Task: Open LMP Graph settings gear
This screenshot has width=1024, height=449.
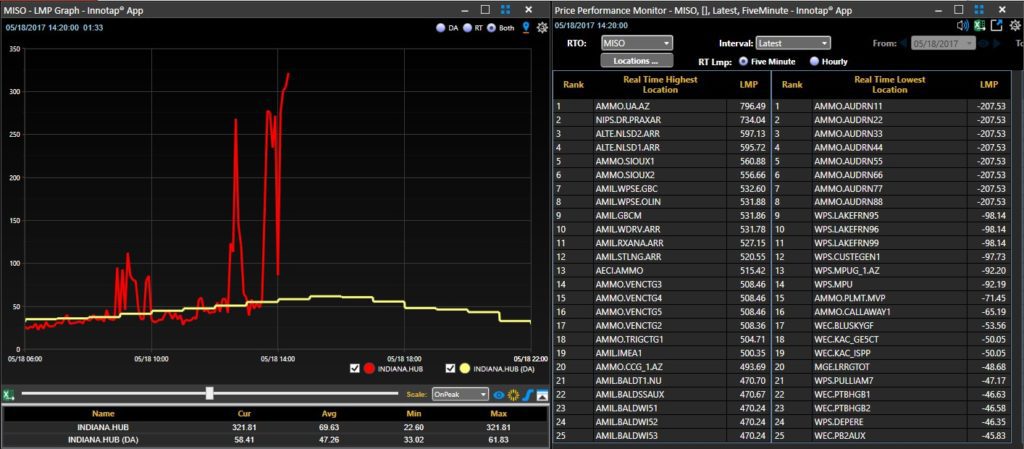Action: (x=541, y=28)
